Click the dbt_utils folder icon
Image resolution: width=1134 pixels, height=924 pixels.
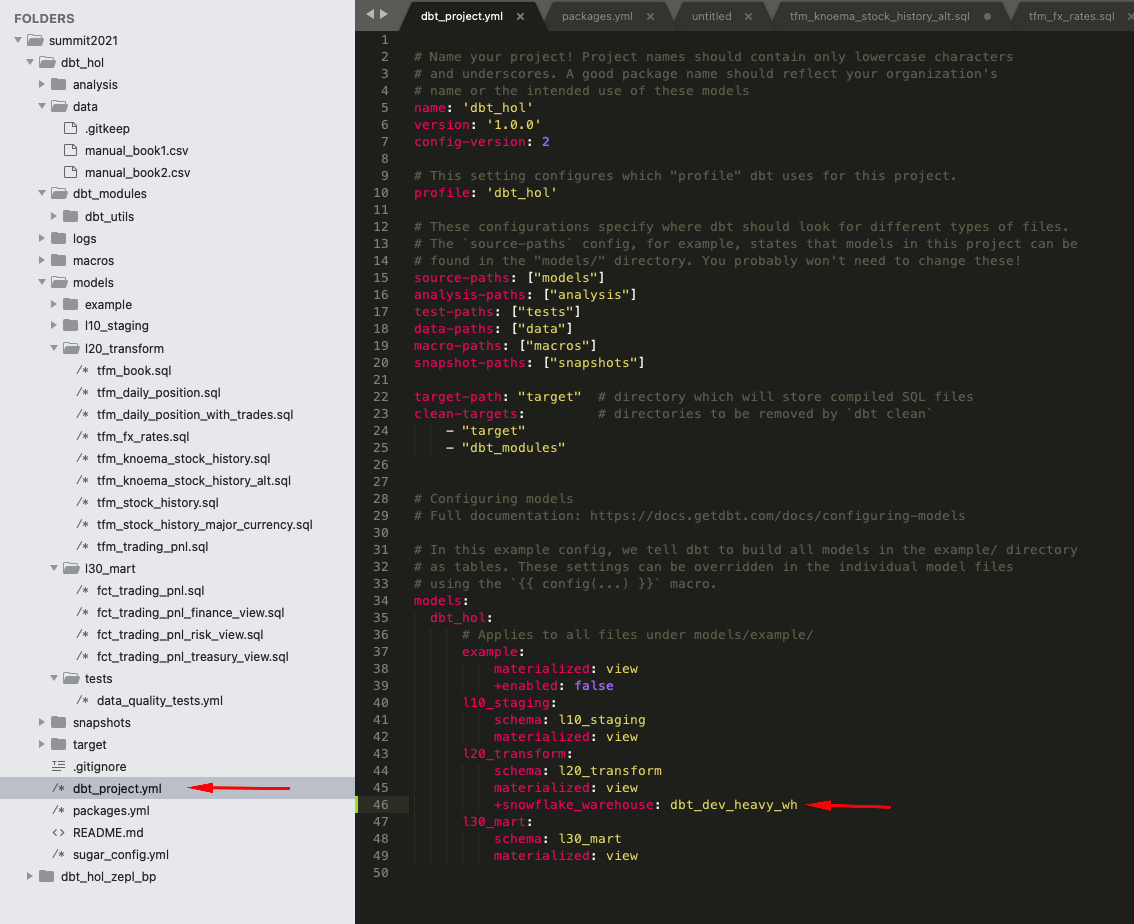click(x=70, y=216)
